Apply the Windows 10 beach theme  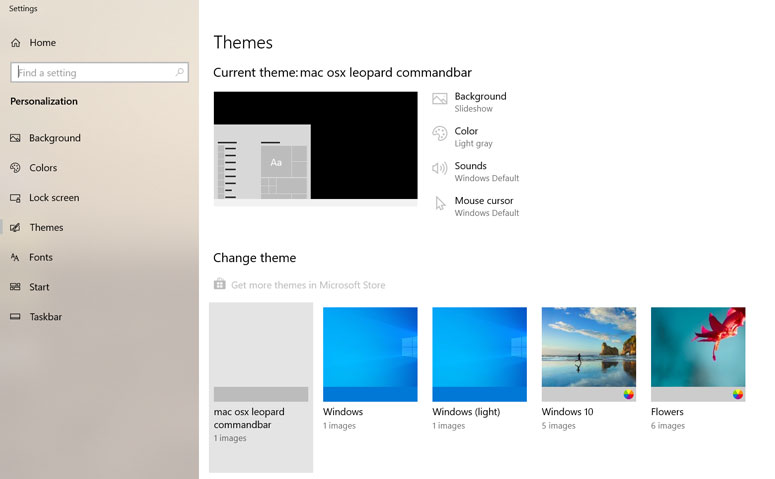coord(589,354)
